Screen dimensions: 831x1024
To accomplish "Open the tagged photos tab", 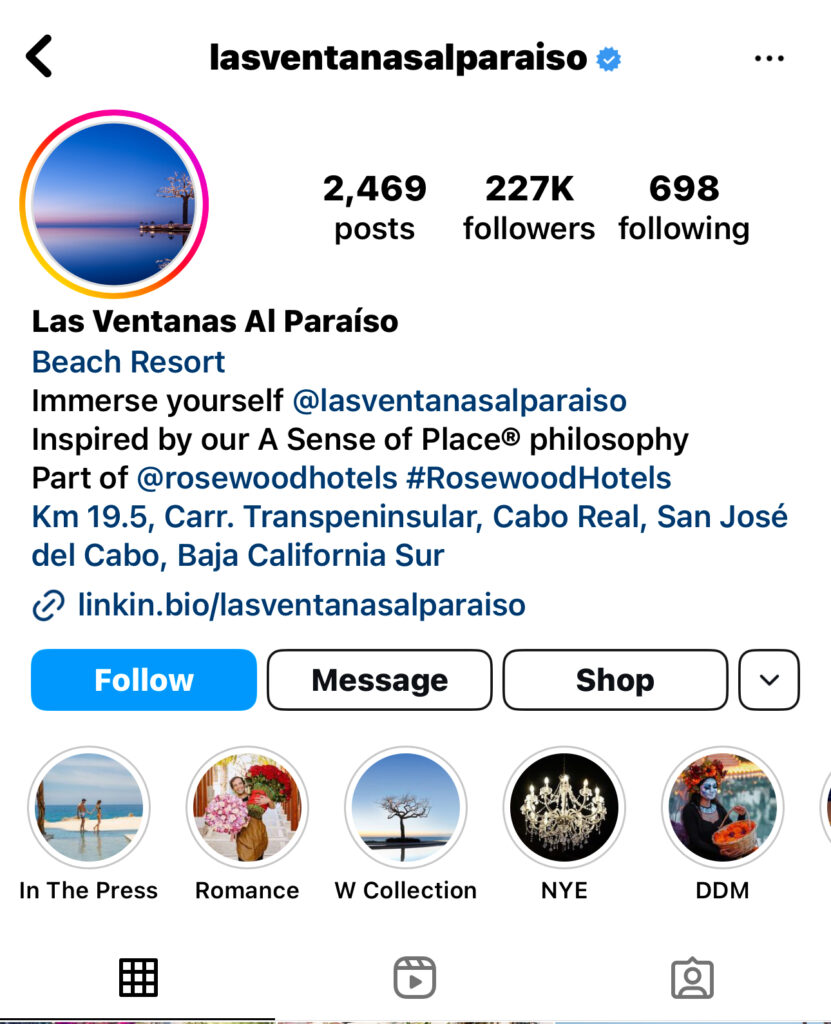I will click(692, 978).
